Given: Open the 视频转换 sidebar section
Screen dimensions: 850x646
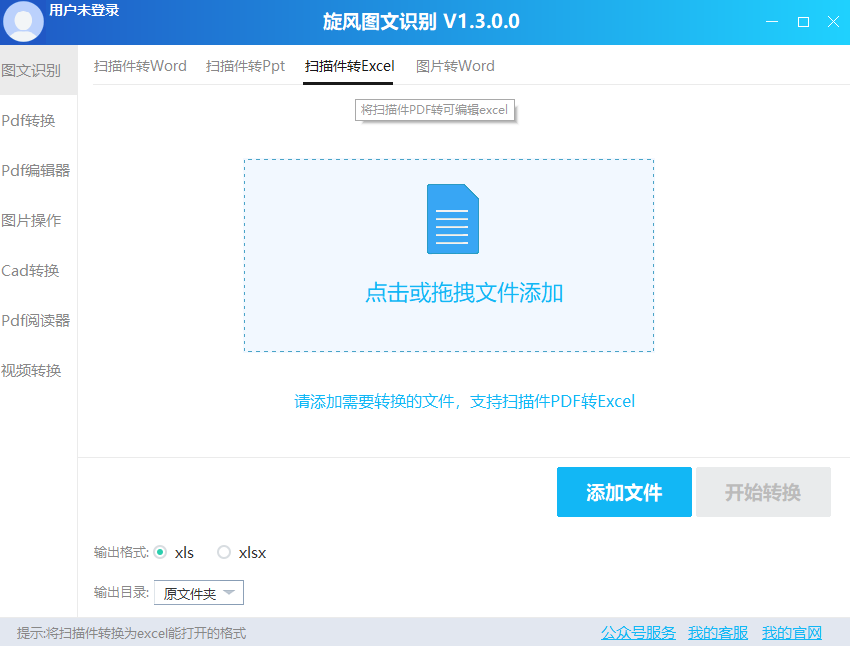Looking at the screenshot, I should 38,371.
